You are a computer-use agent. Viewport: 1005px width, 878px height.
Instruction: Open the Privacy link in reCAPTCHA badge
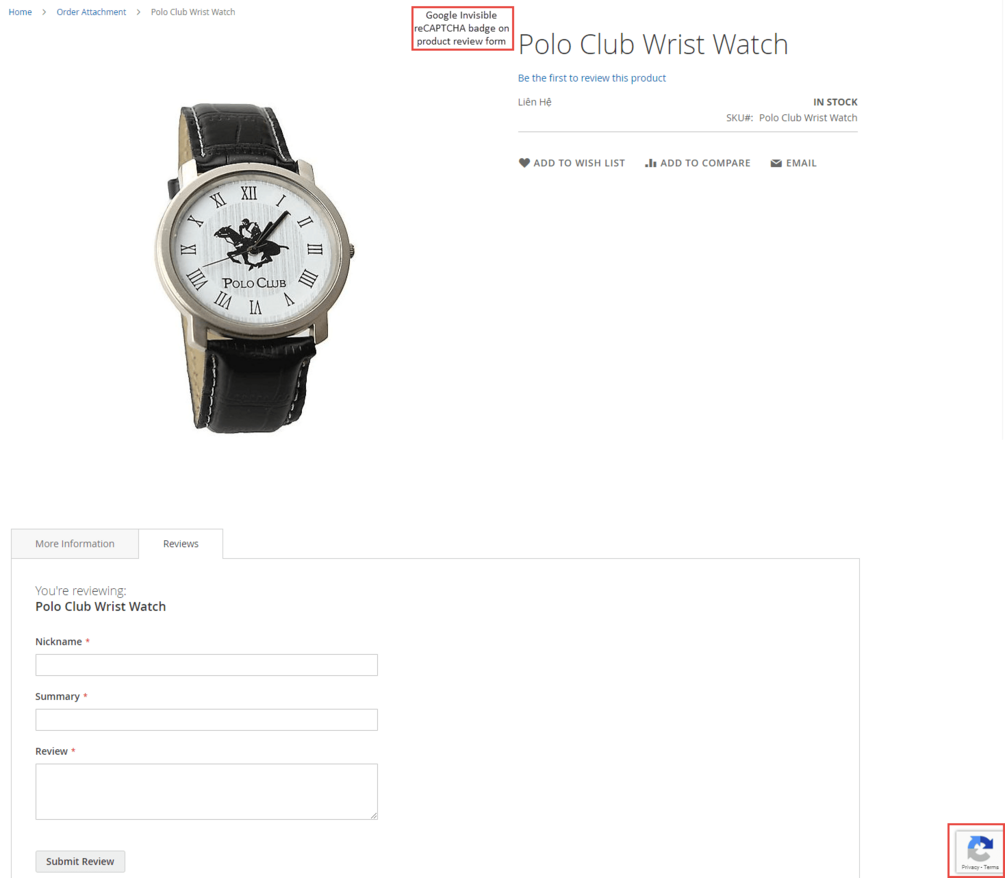[970, 867]
